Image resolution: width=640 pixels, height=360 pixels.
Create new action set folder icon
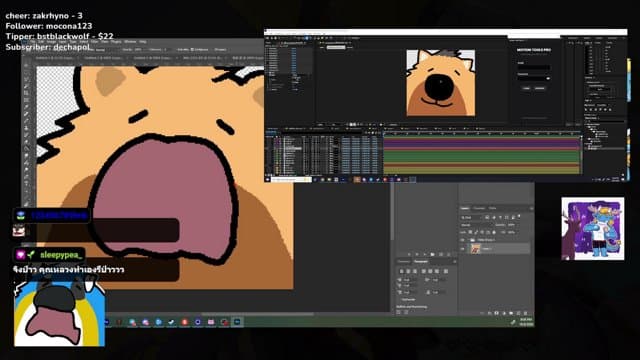click(x=432, y=254)
